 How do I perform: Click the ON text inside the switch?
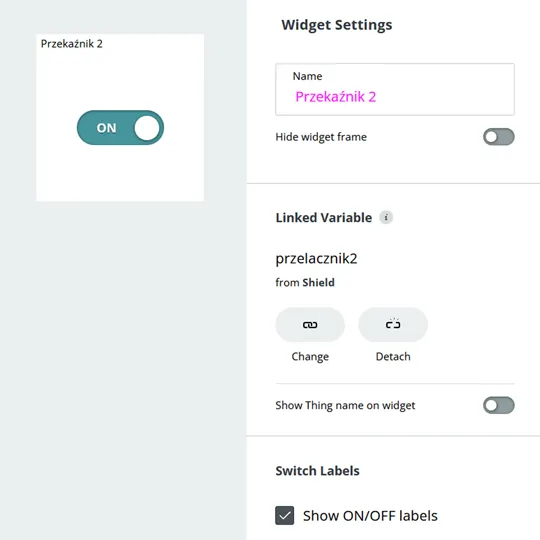coord(106,128)
